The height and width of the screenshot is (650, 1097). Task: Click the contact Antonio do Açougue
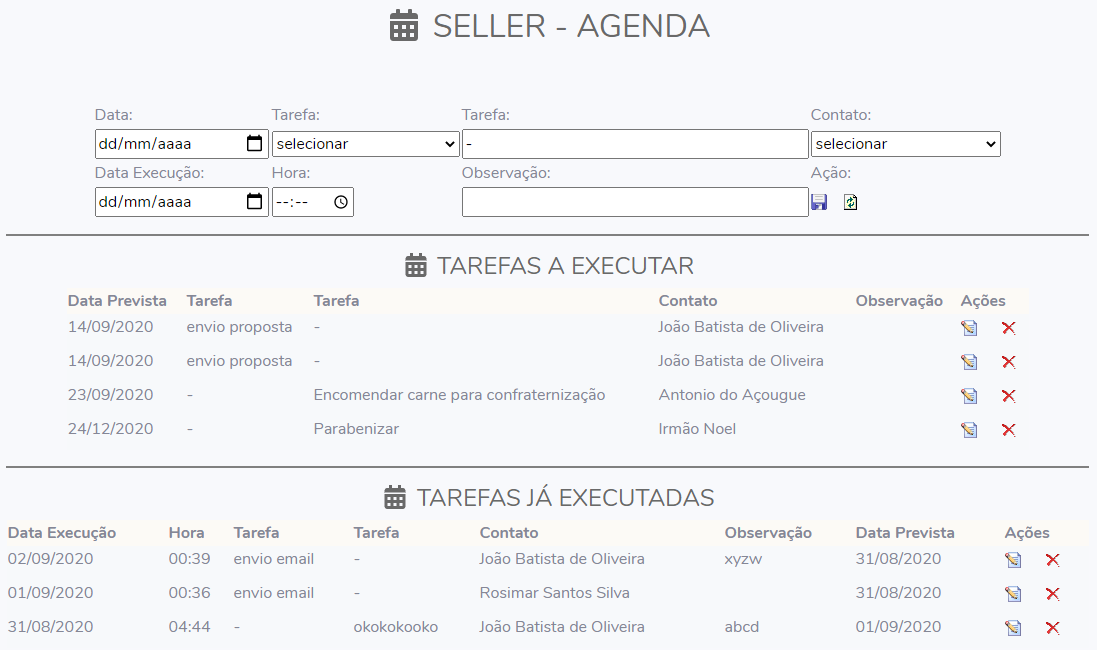pos(732,395)
